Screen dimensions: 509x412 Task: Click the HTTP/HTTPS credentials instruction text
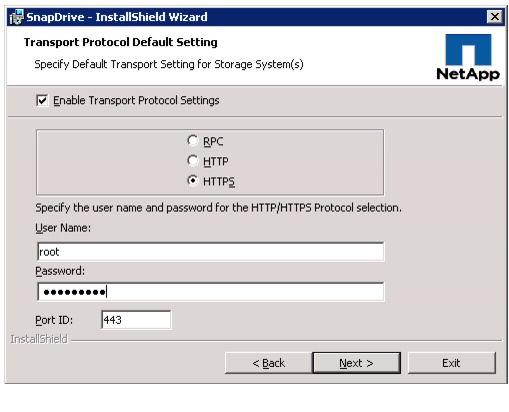tap(218, 208)
